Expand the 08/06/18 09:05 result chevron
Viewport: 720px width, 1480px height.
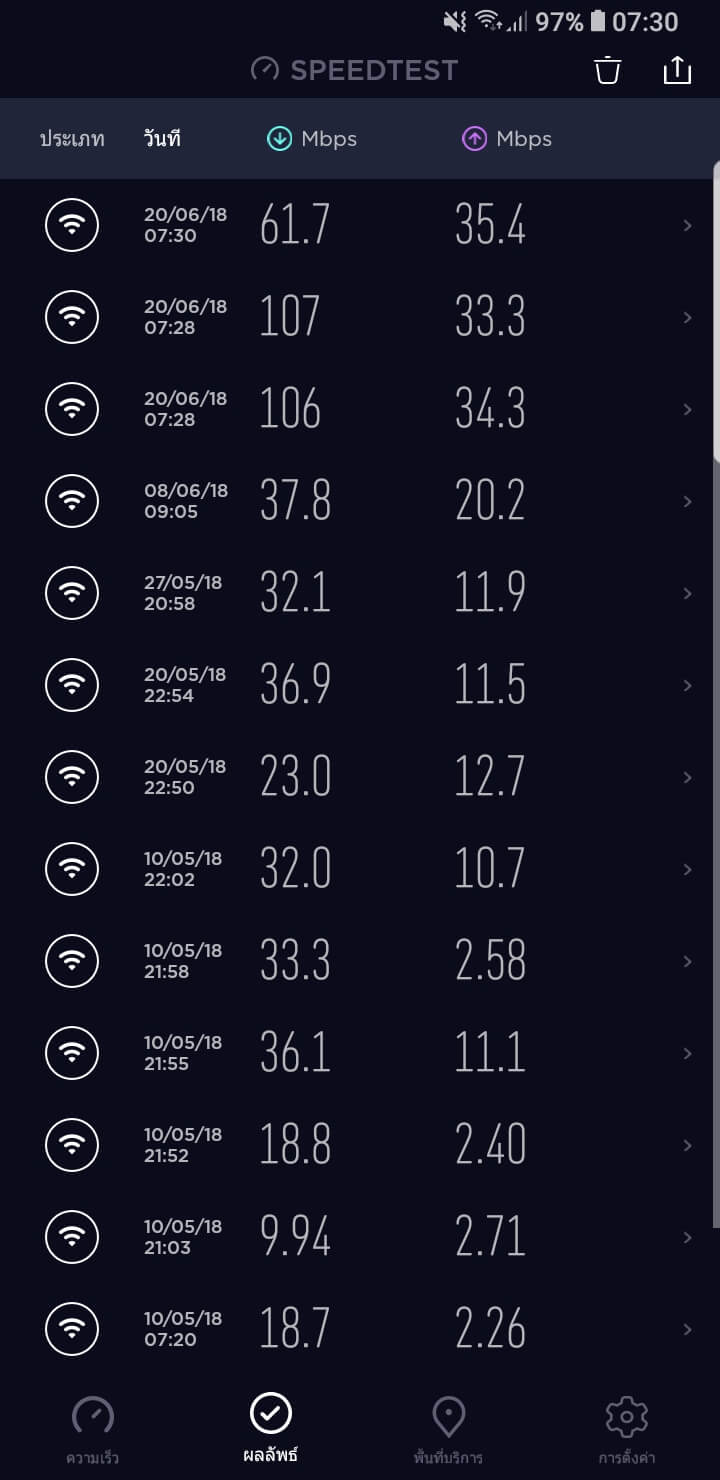pos(687,502)
